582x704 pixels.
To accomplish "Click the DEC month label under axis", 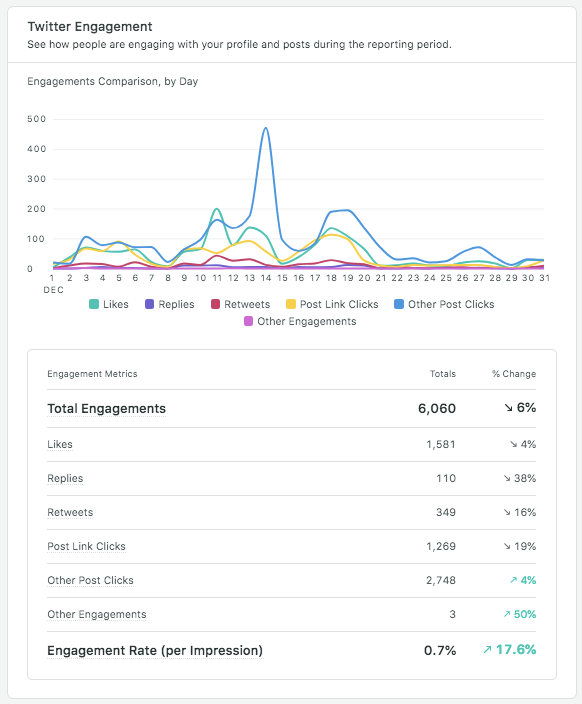I will tap(53, 290).
